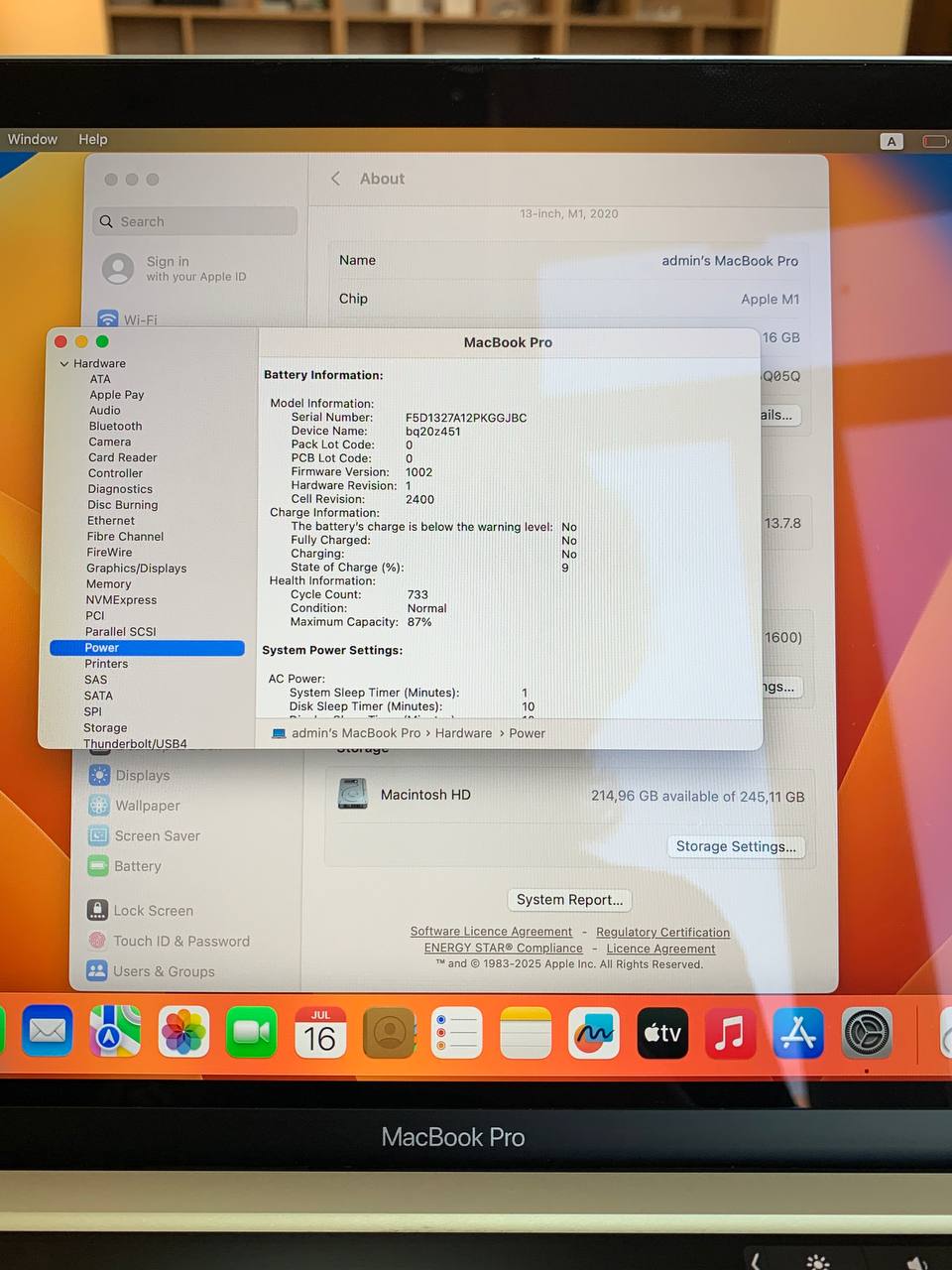Open Calendar showing Jul 16
Image resolution: width=952 pixels, height=1270 pixels.
click(x=320, y=1032)
